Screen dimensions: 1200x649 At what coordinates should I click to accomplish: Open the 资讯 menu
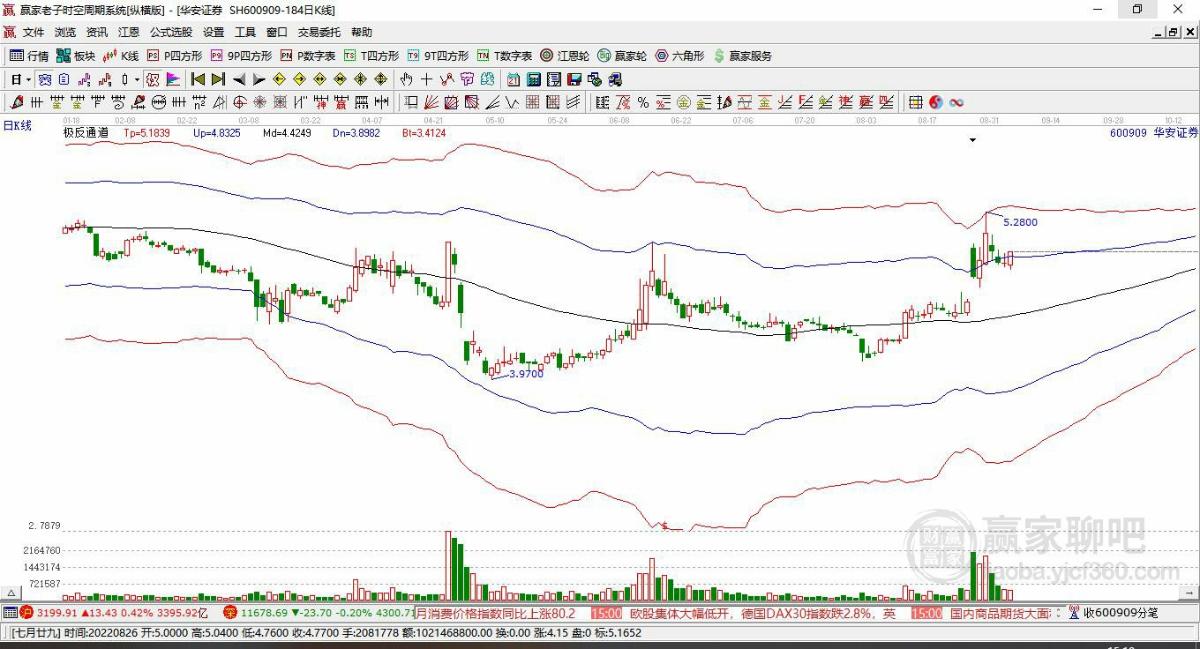pyautogui.click(x=97, y=33)
